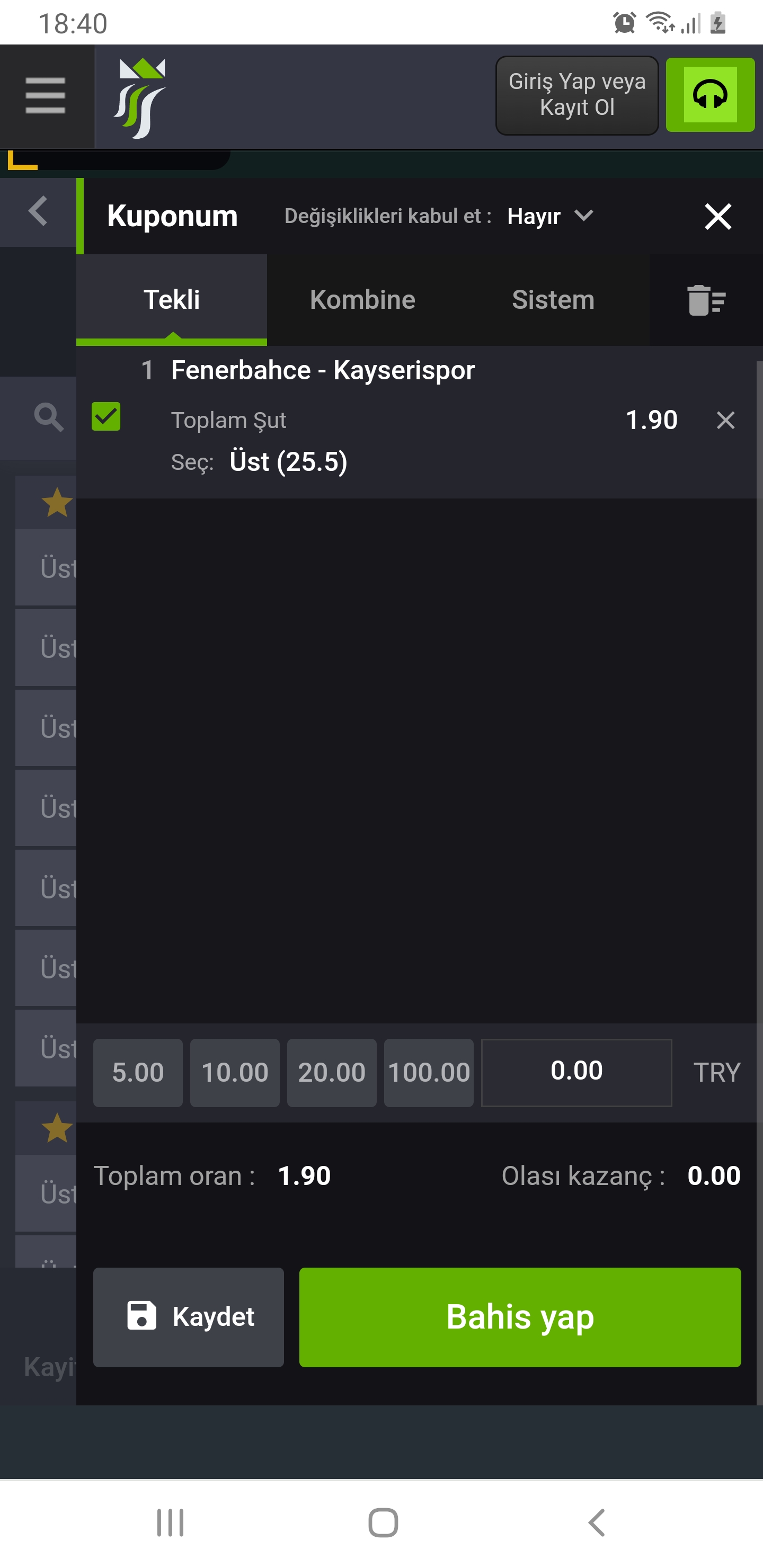Uncheck the Fenerbahce - Kayserispor bet checkbox
The height and width of the screenshot is (1568, 763).
106,416
